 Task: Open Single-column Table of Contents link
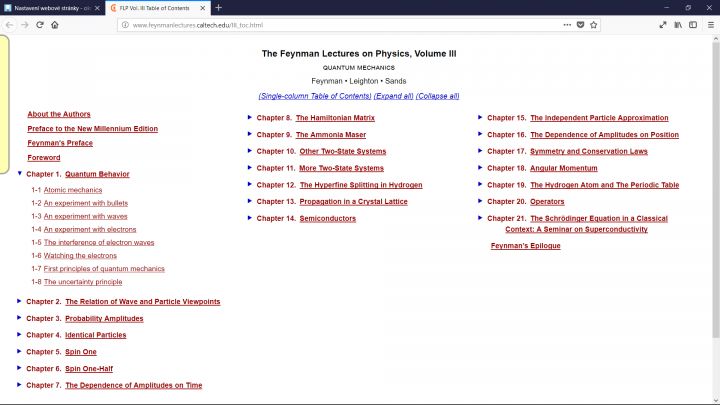[x=315, y=96]
